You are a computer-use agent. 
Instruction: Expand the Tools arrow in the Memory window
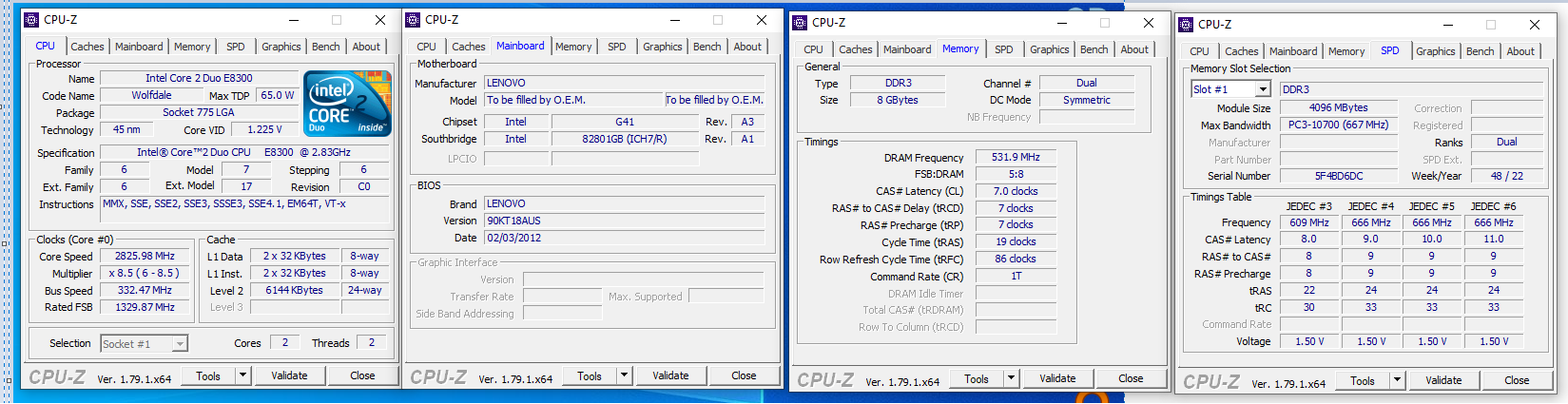(1011, 378)
